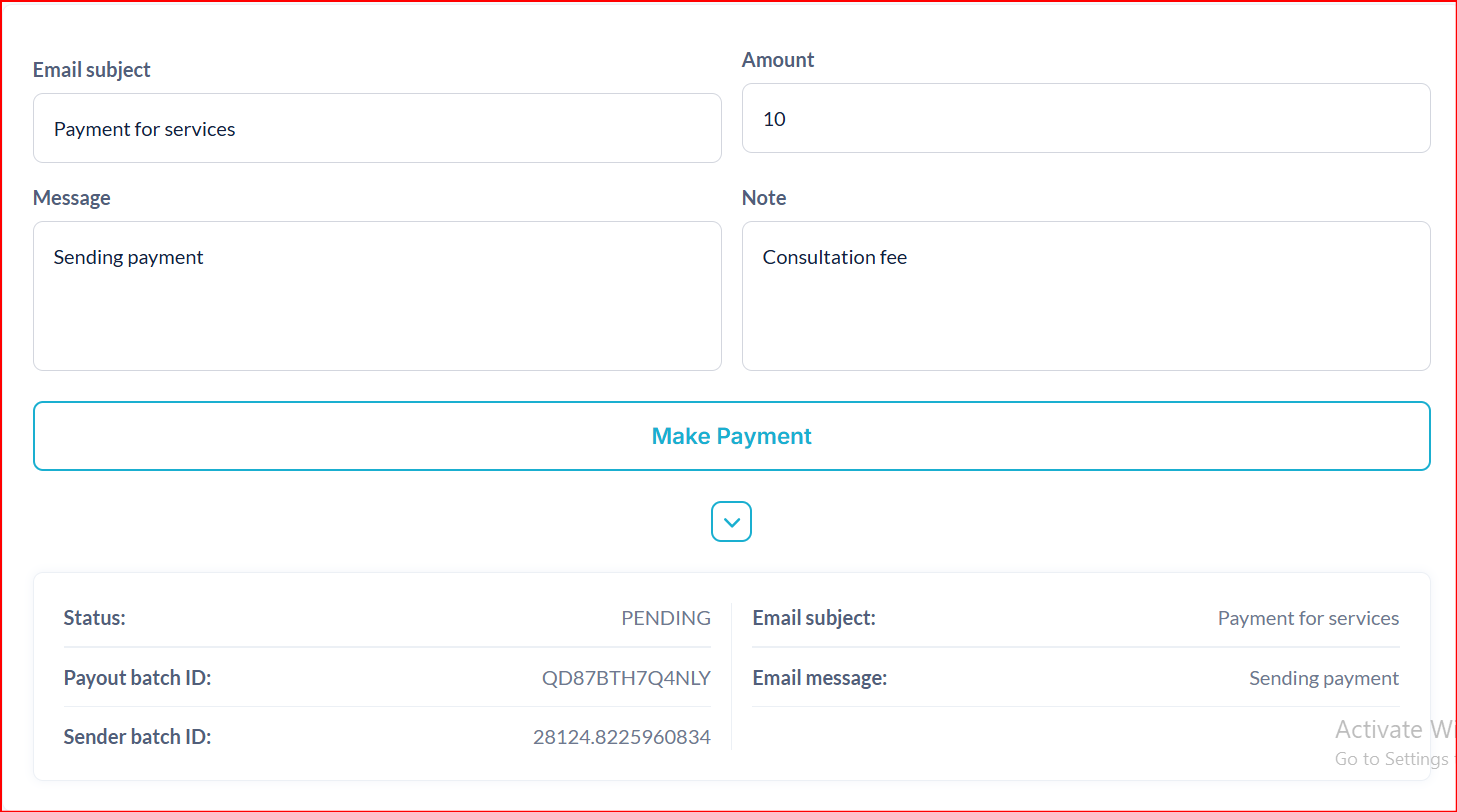
Task: Click inside the Note text area
Action: point(1085,296)
